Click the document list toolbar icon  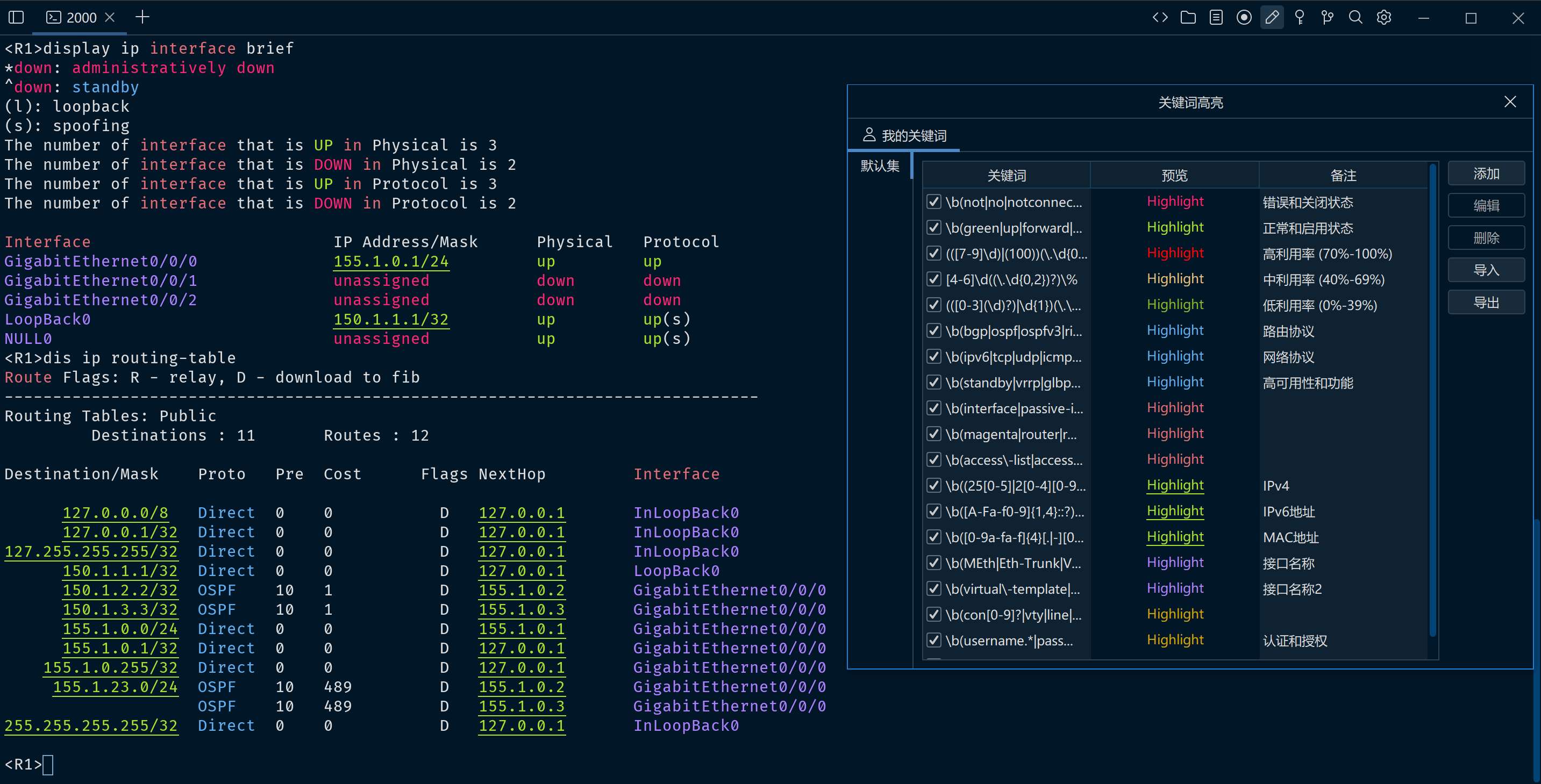coord(1216,17)
